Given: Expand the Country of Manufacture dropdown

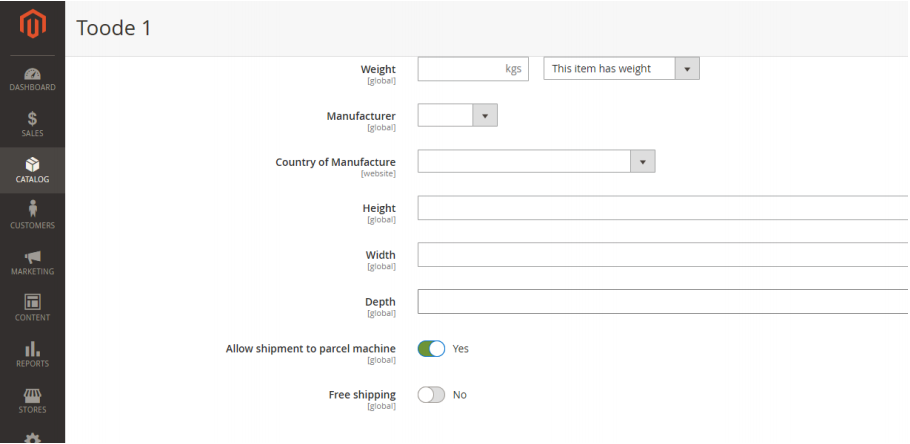Looking at the screenshot, I should (x=536, y=161).
